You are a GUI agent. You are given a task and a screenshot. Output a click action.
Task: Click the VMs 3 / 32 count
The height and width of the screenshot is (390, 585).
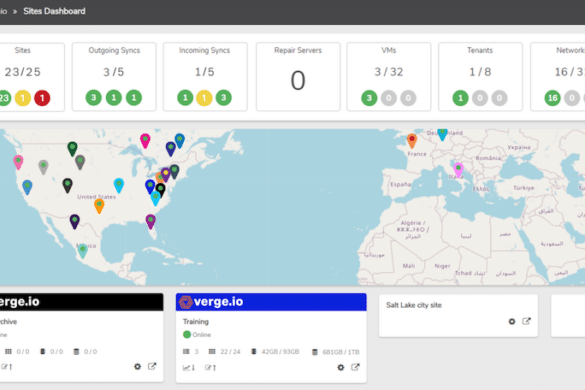tap(389, 72)
